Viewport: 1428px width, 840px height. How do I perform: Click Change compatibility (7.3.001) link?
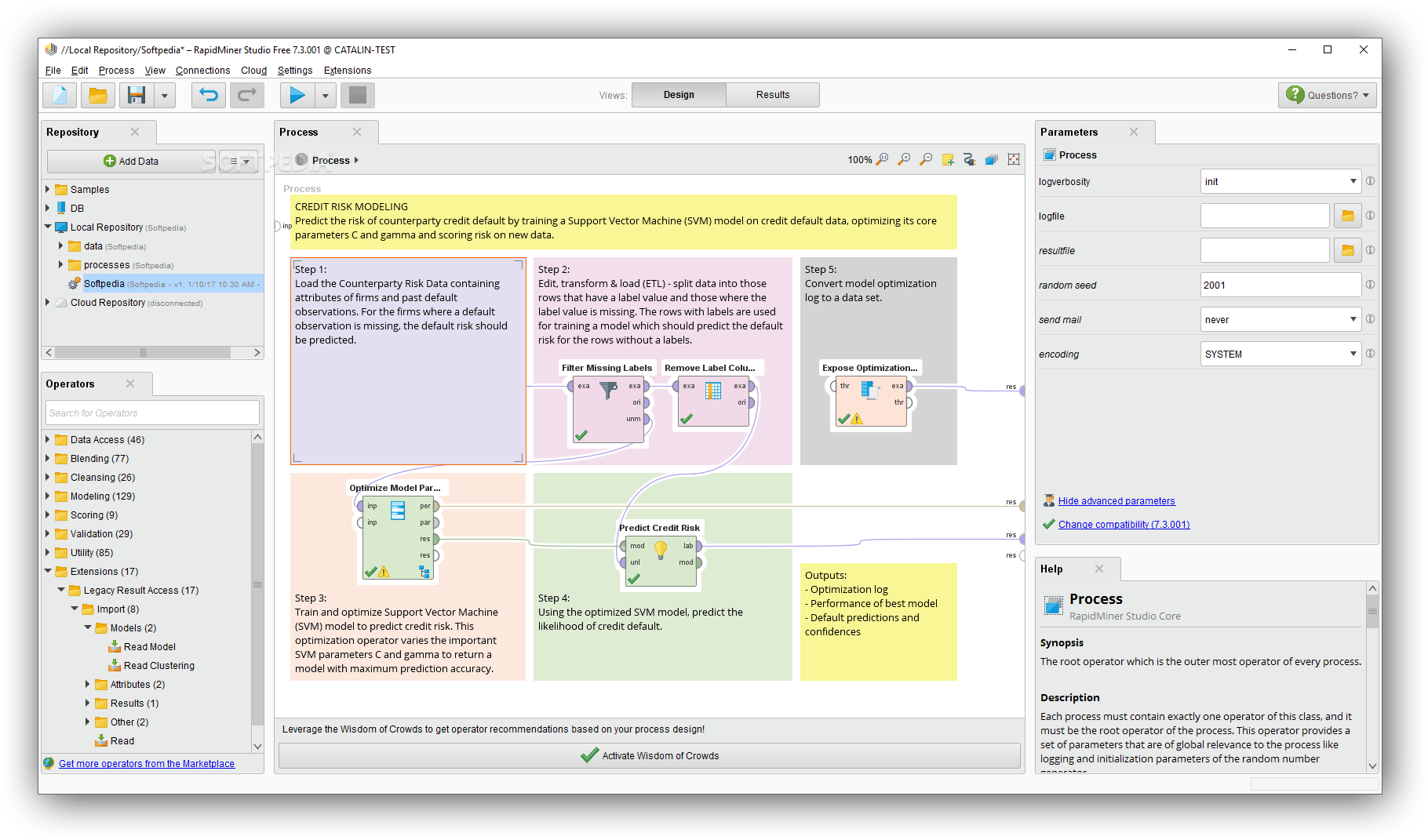point(1124,525)
